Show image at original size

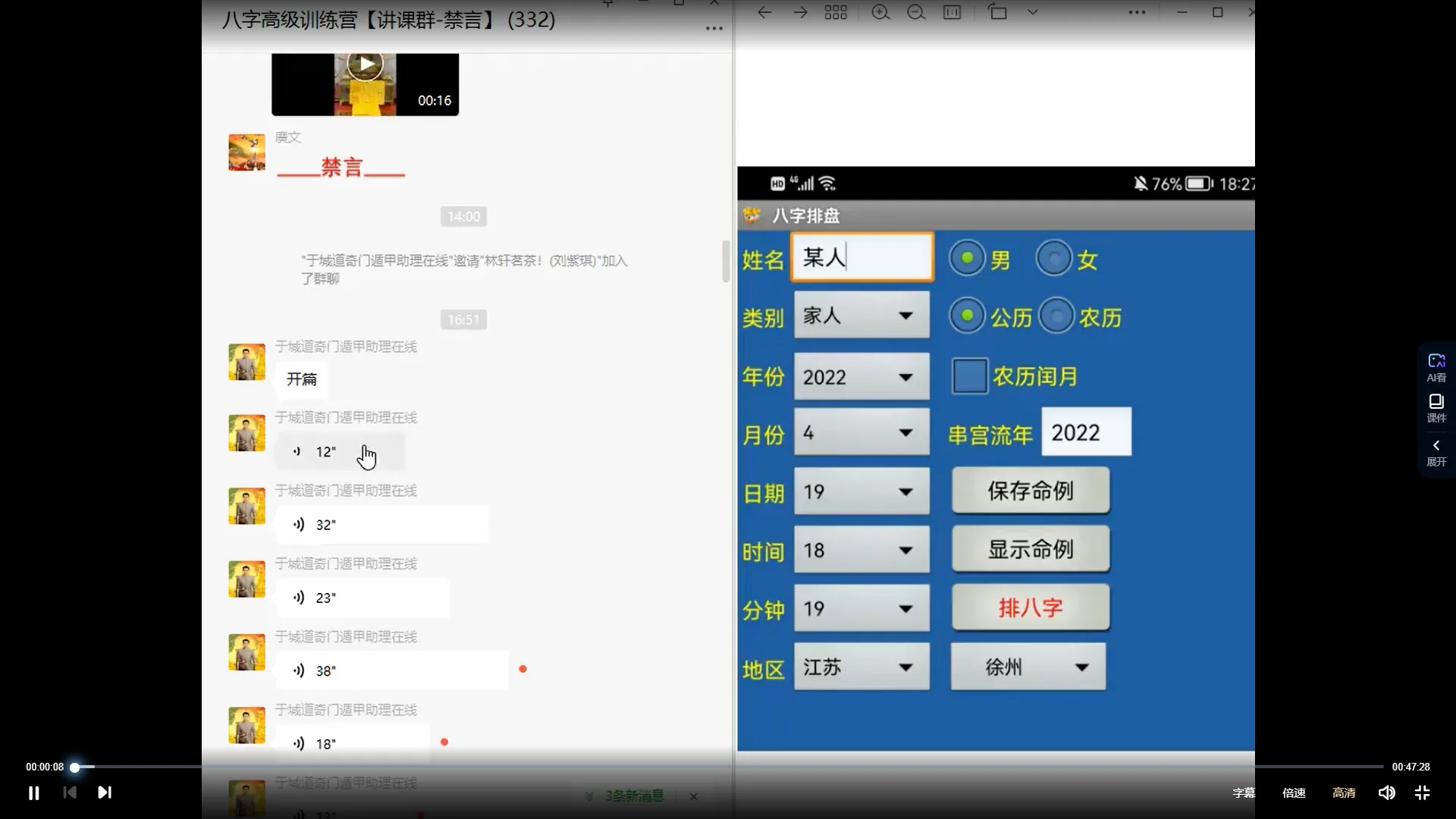(x=952, y=12)
